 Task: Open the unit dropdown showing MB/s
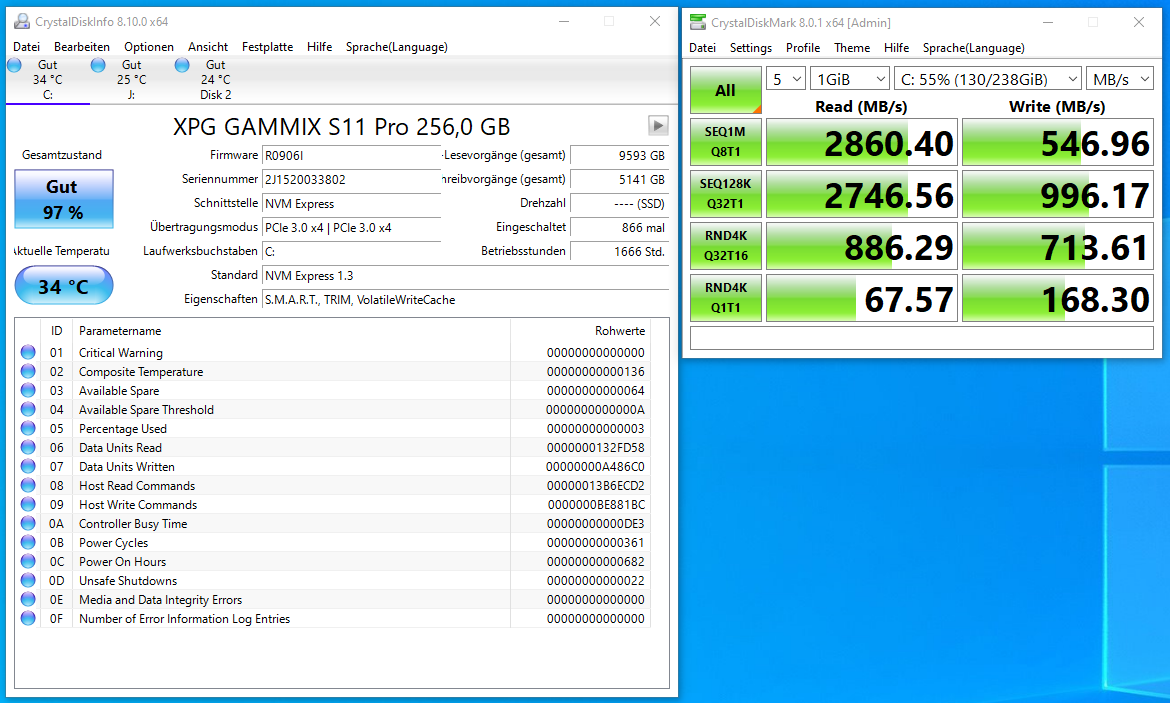[1120, 79]
